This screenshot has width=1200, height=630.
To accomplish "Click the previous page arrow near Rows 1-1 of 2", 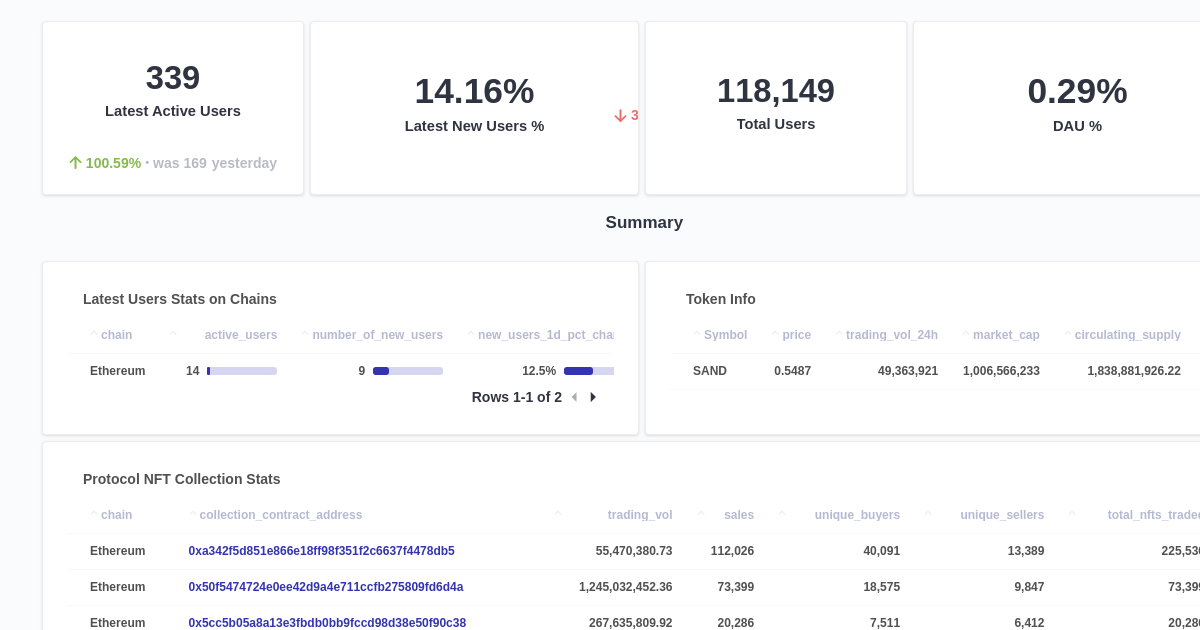I will 574,397.
